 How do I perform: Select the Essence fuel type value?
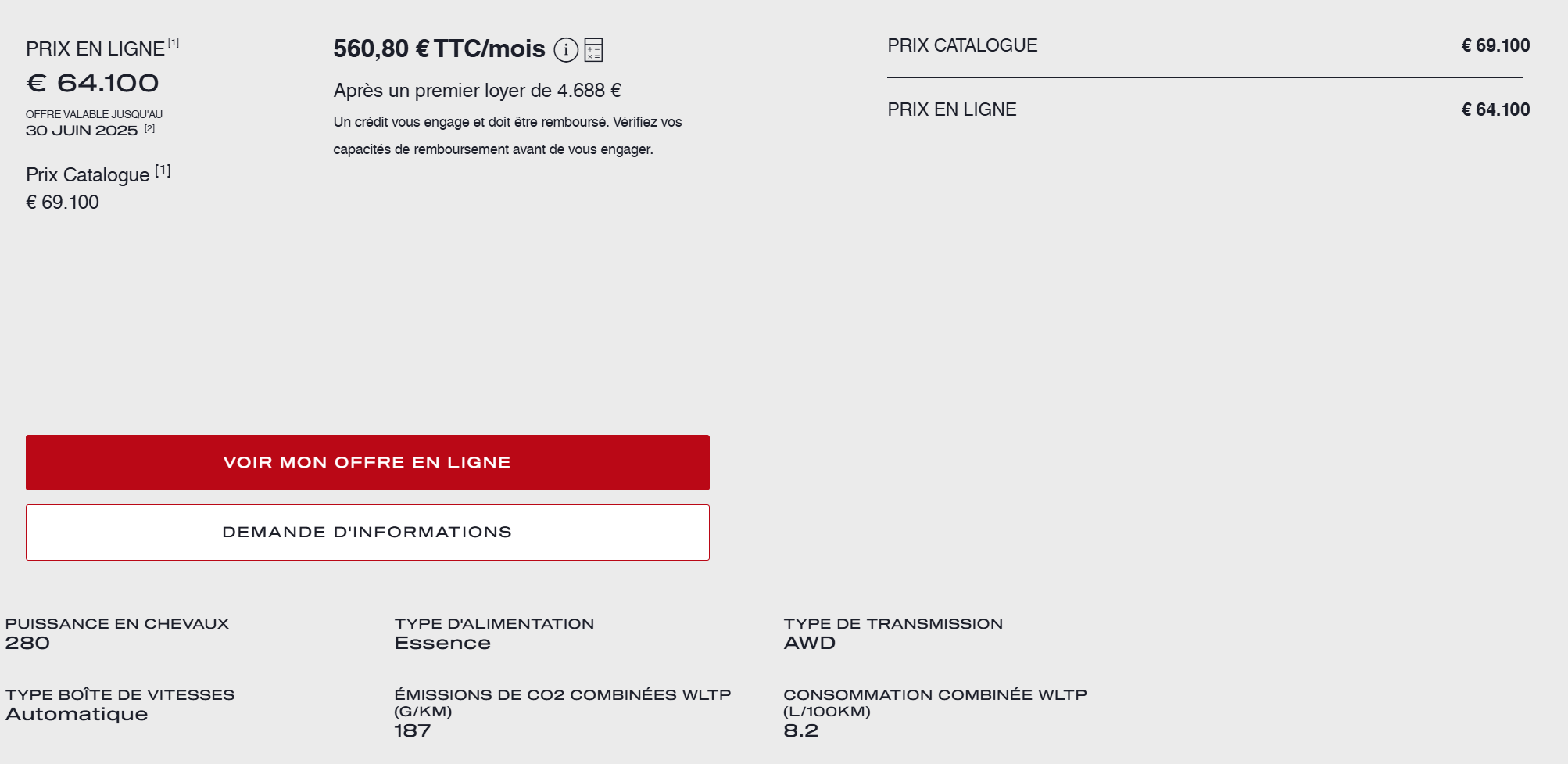[x=442, y=643]
